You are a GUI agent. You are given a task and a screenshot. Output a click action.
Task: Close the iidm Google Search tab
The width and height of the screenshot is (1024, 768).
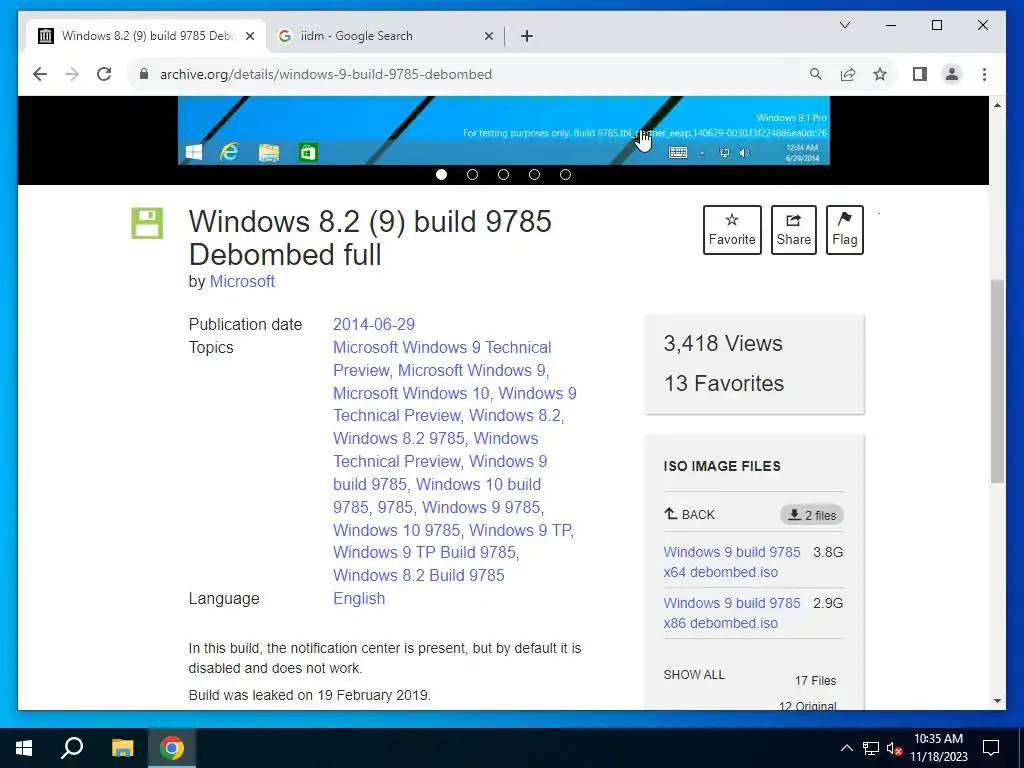pos(488,37)
